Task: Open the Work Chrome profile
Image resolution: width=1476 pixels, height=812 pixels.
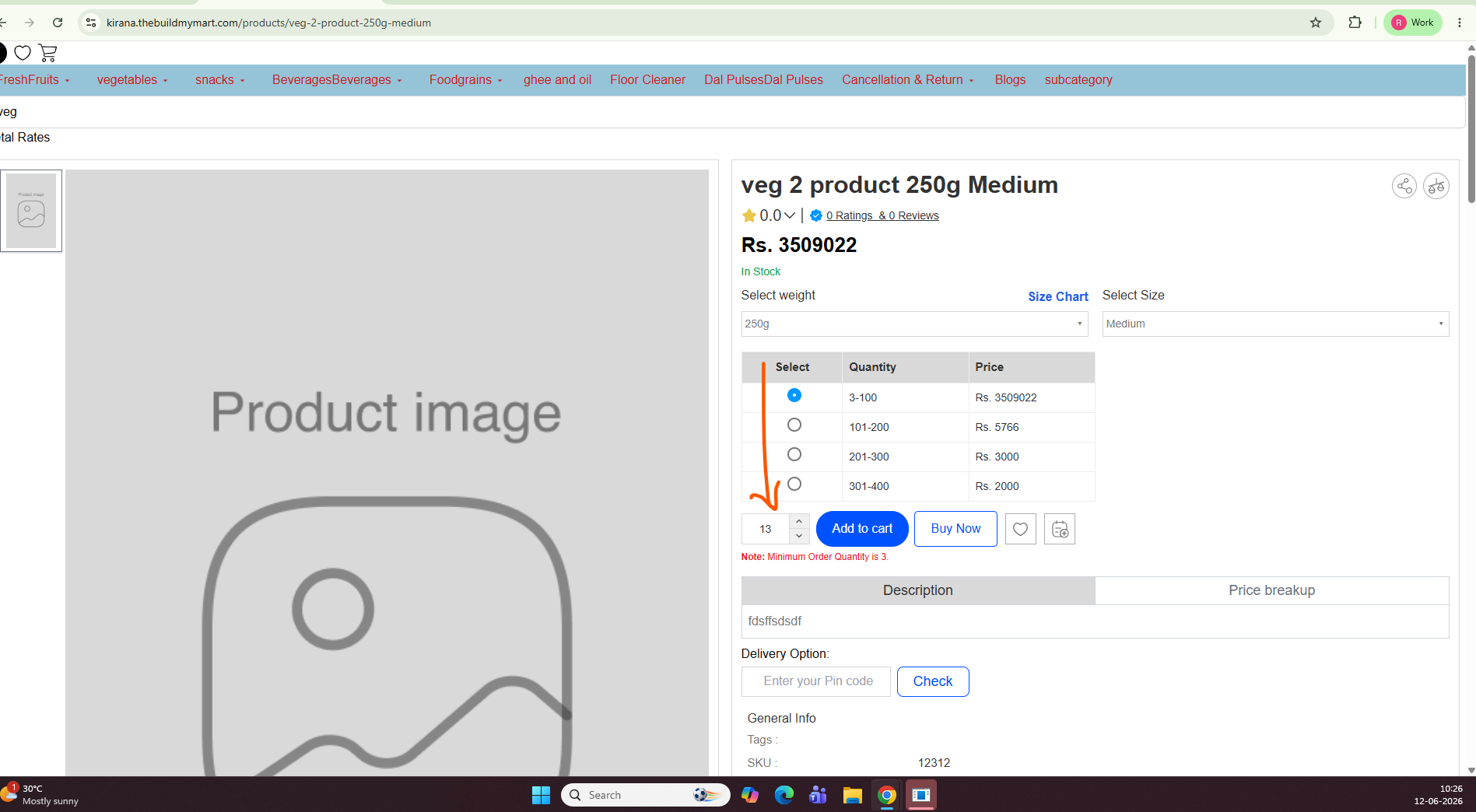Action: (x=1412, y=23)
